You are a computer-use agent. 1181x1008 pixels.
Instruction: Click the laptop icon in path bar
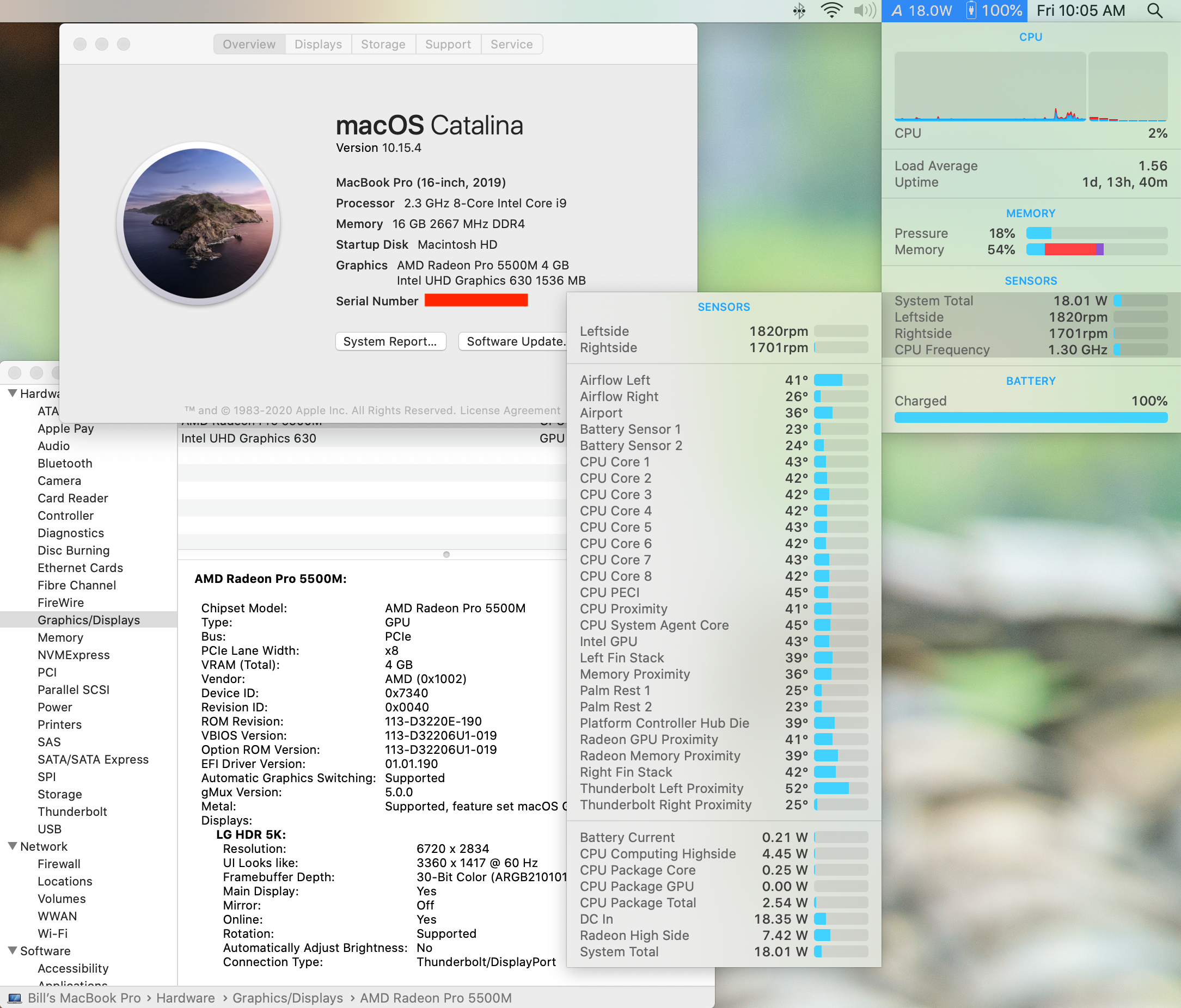(x=15, y=998)
